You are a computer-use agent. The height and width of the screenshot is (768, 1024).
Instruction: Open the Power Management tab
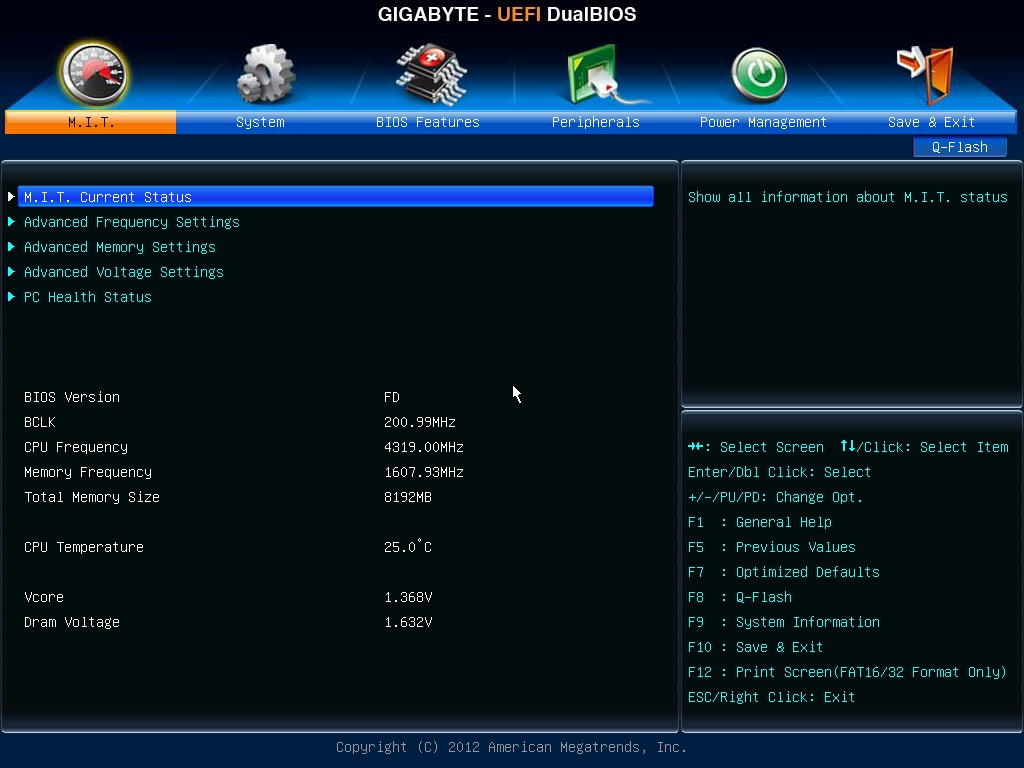coord(763,122)
